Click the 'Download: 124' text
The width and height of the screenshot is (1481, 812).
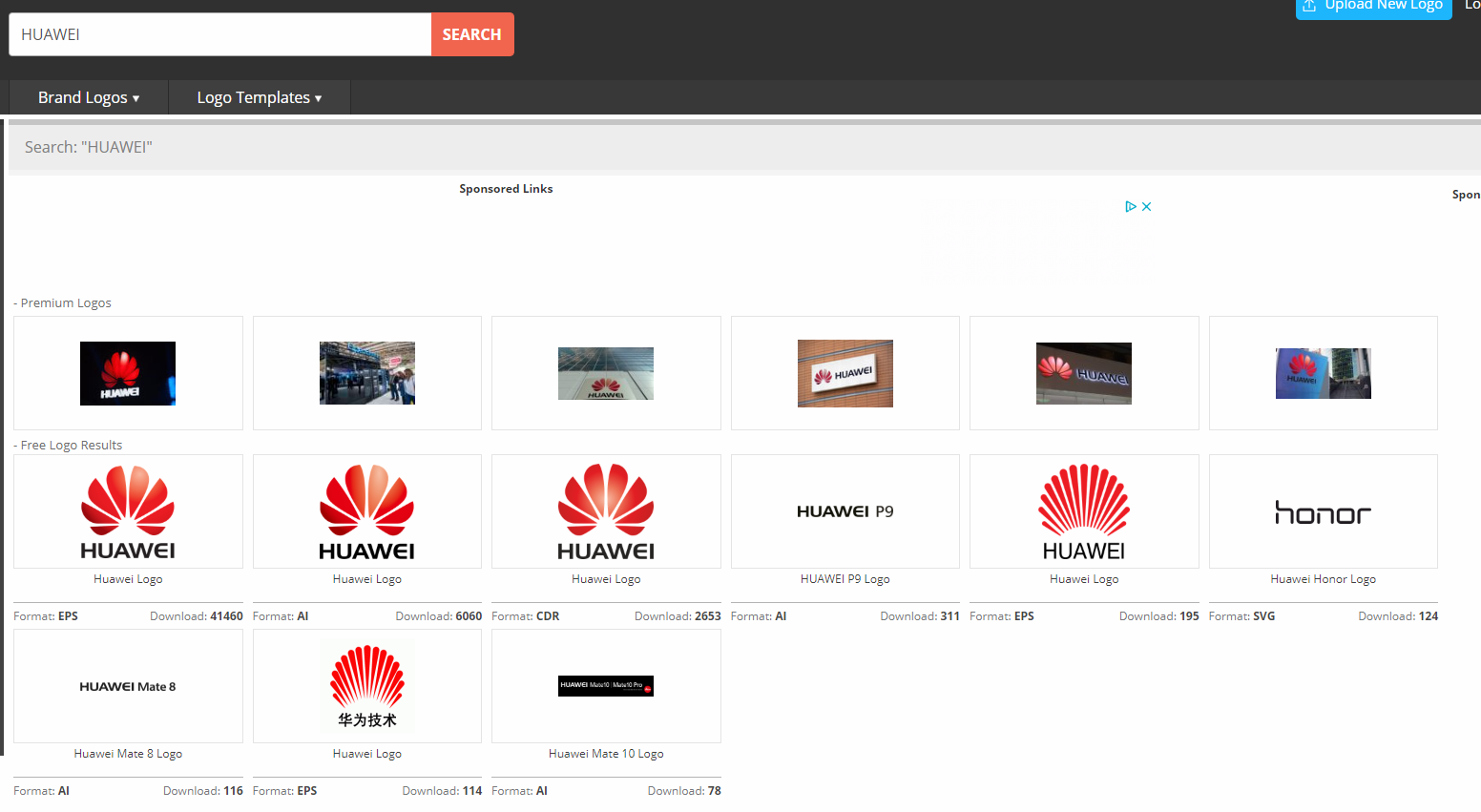(x=1398, y=616)
